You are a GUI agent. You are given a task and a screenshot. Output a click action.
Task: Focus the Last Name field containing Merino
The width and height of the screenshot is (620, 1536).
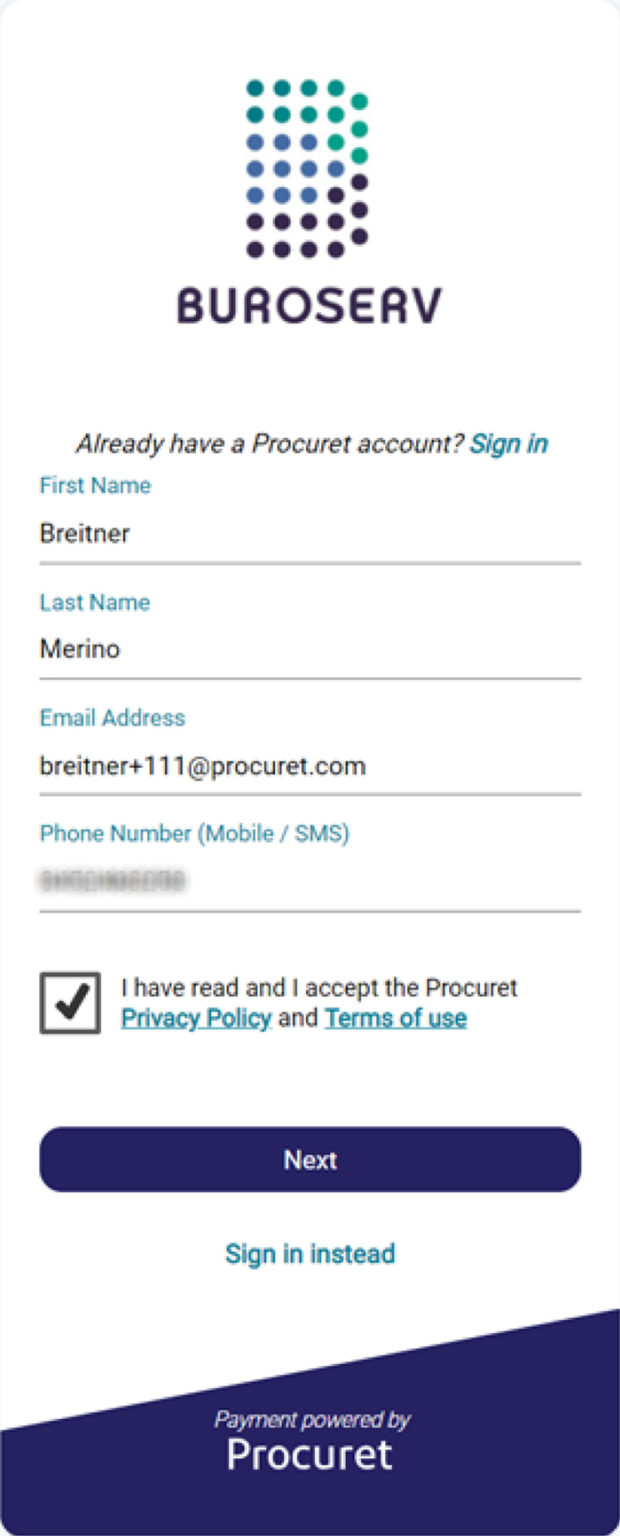310,650
